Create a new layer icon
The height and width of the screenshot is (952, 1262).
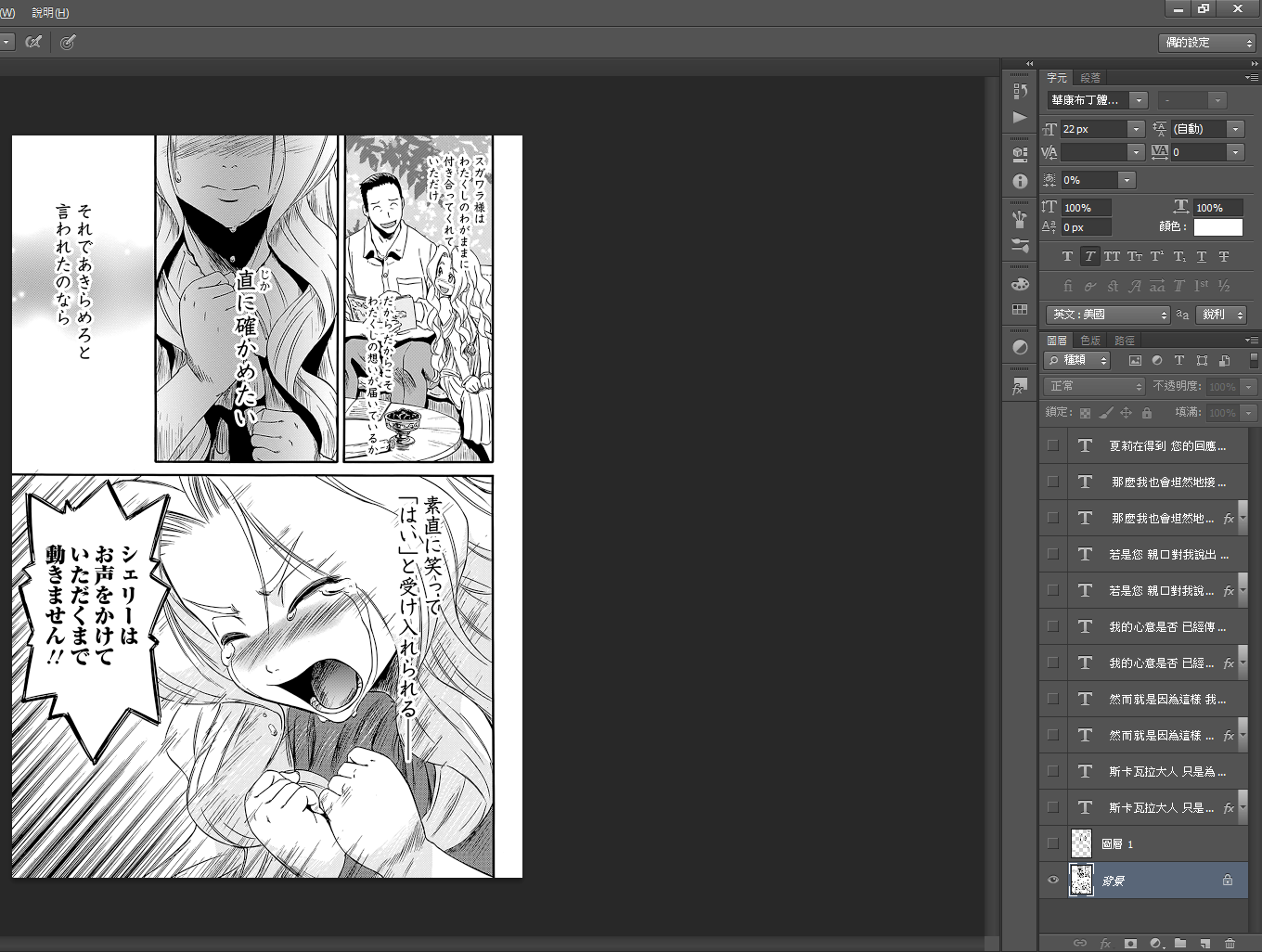tap(1204, 943)
